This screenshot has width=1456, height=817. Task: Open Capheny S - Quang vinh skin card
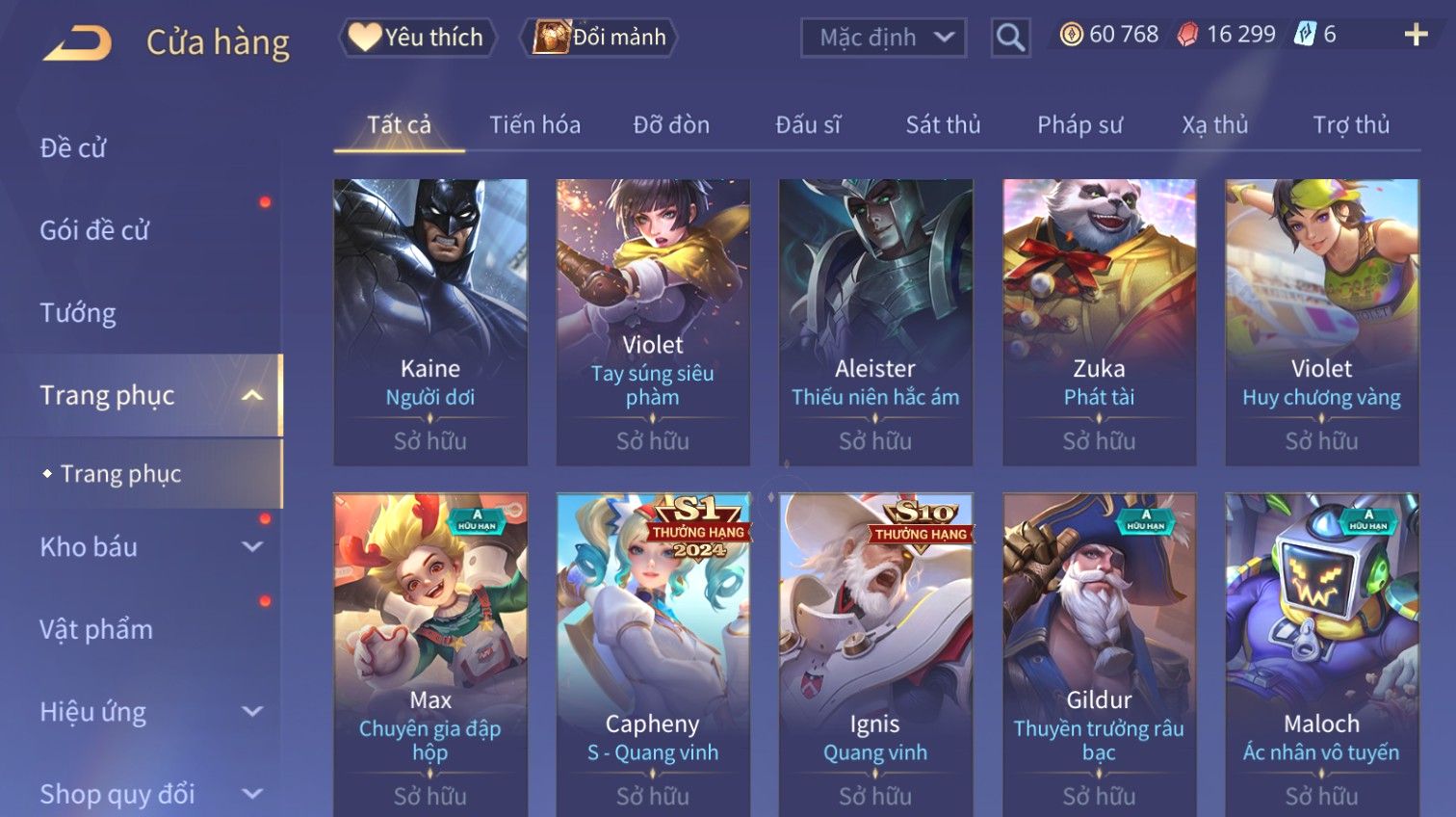(653, 655)
